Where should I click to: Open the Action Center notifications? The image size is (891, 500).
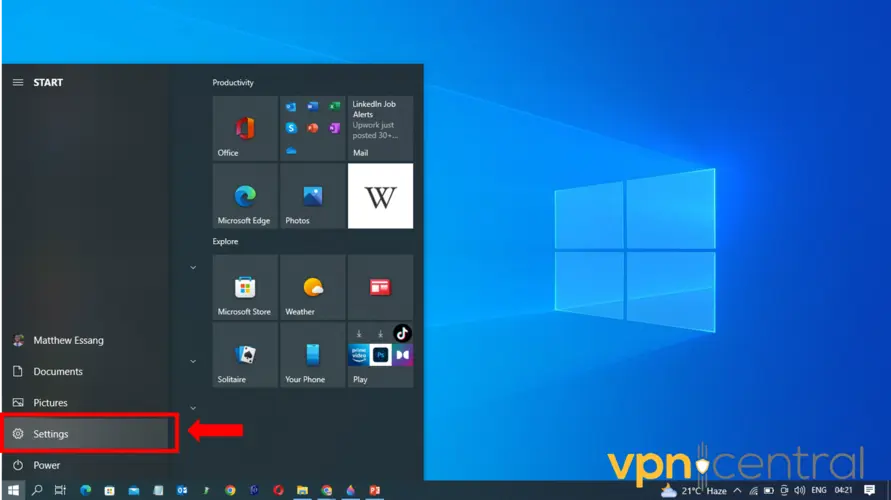click(869, 490)
